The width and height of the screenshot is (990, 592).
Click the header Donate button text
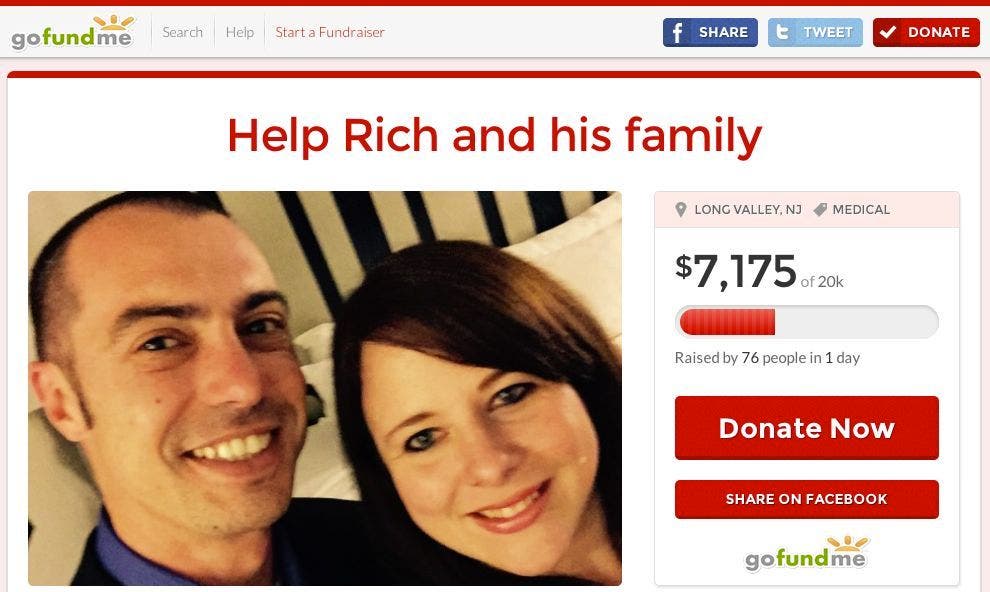click(x=938, y=32)
